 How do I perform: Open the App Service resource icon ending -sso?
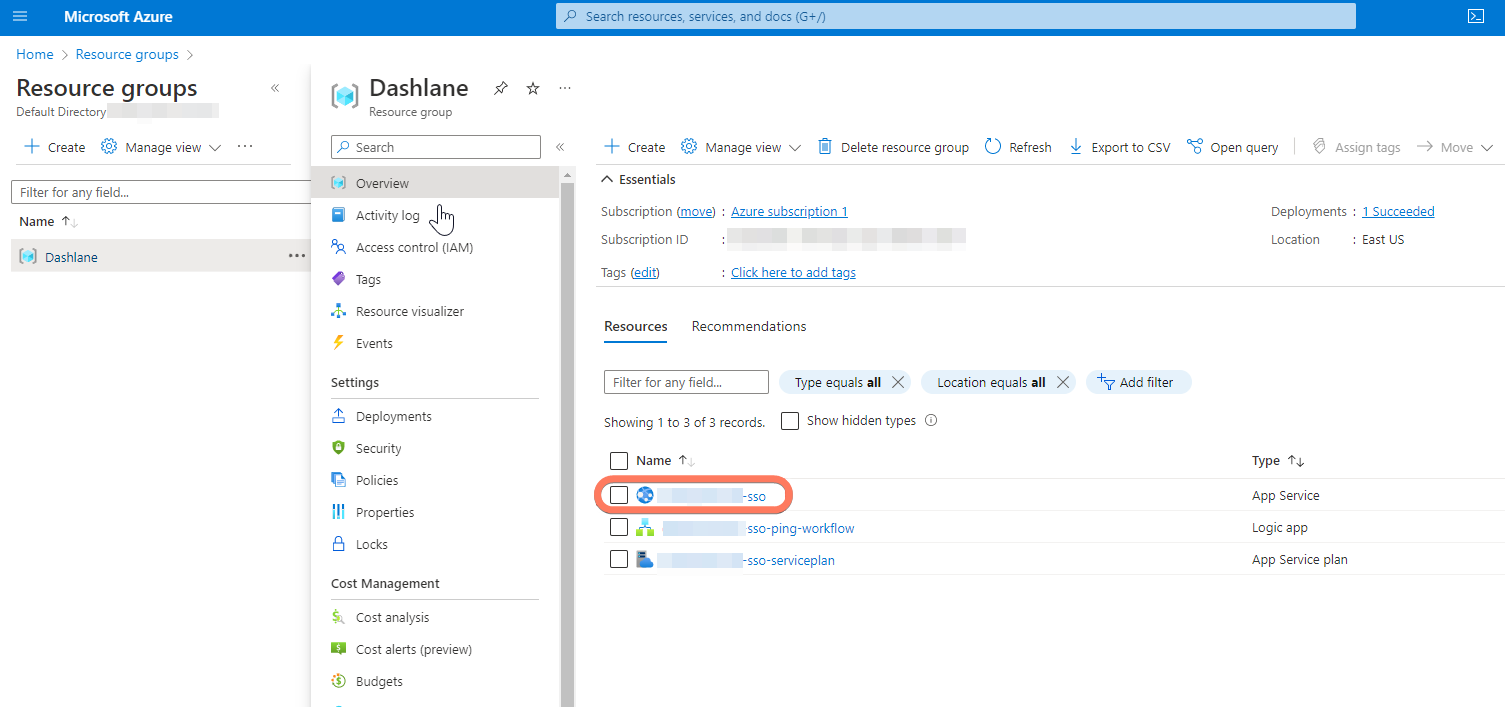[x=645, y=495]
